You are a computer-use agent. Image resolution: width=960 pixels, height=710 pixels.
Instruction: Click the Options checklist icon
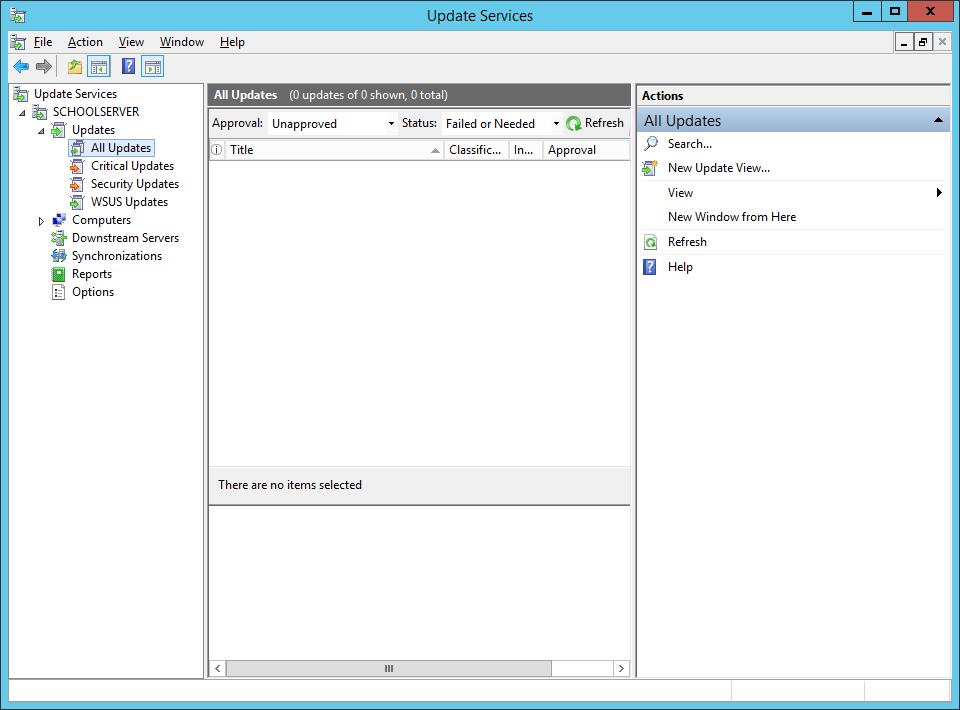click(x=59, y=292)
